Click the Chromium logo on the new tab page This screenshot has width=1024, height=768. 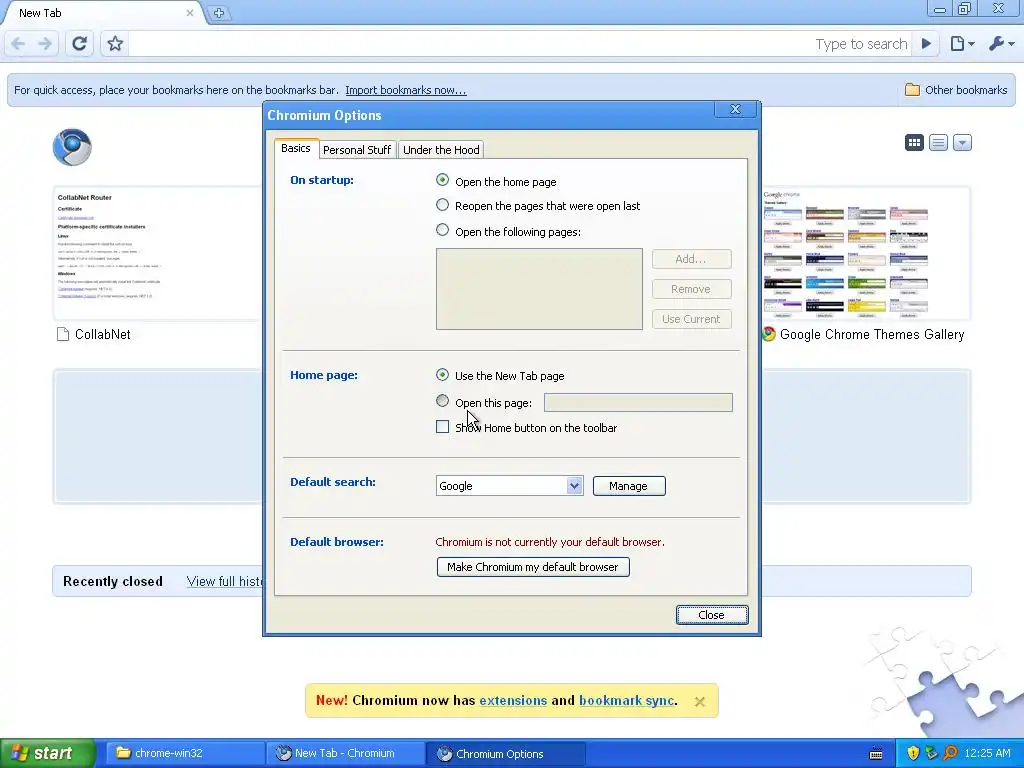(x=72, y=147)
